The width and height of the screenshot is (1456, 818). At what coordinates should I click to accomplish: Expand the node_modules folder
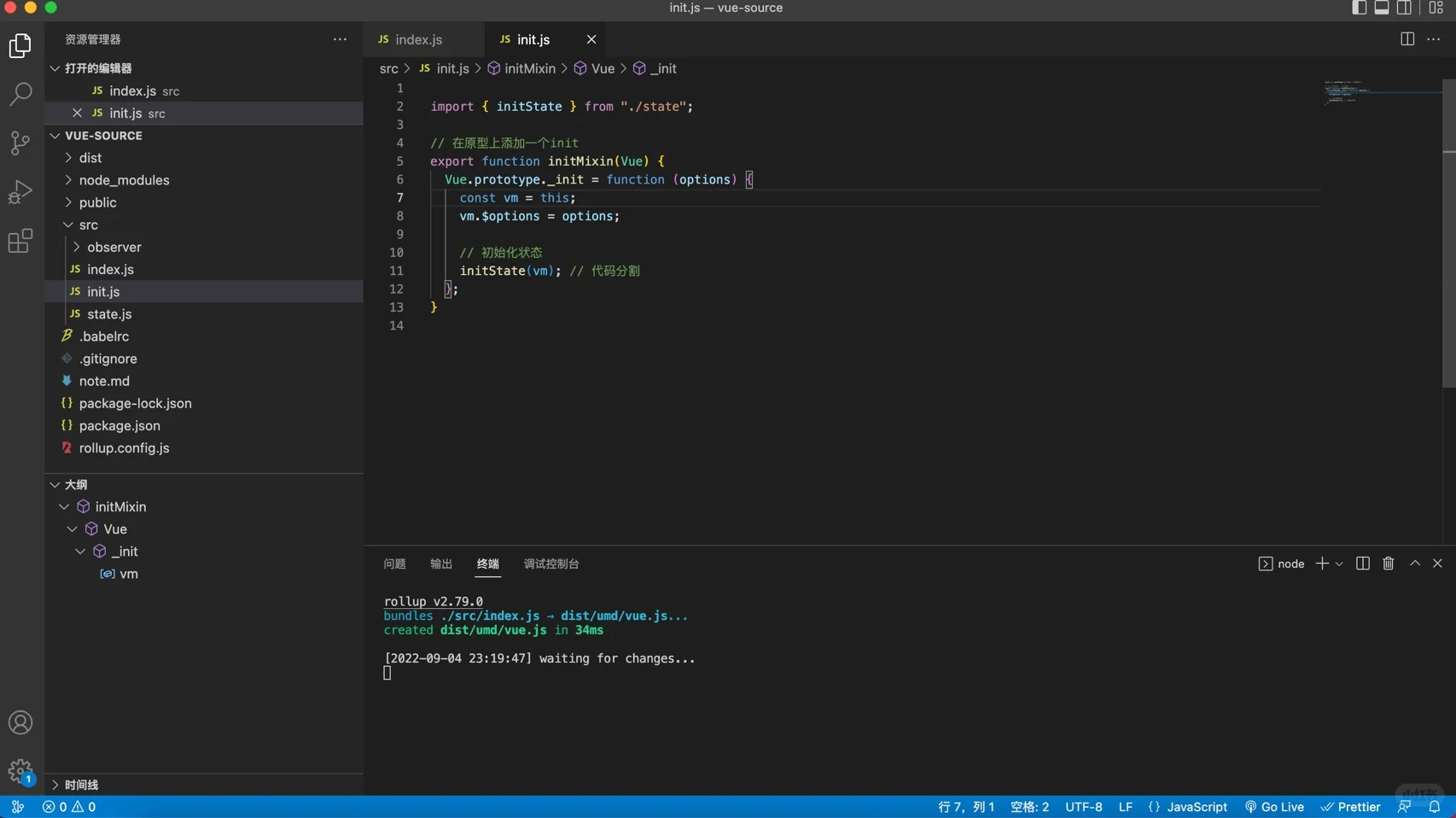[124, 180]
